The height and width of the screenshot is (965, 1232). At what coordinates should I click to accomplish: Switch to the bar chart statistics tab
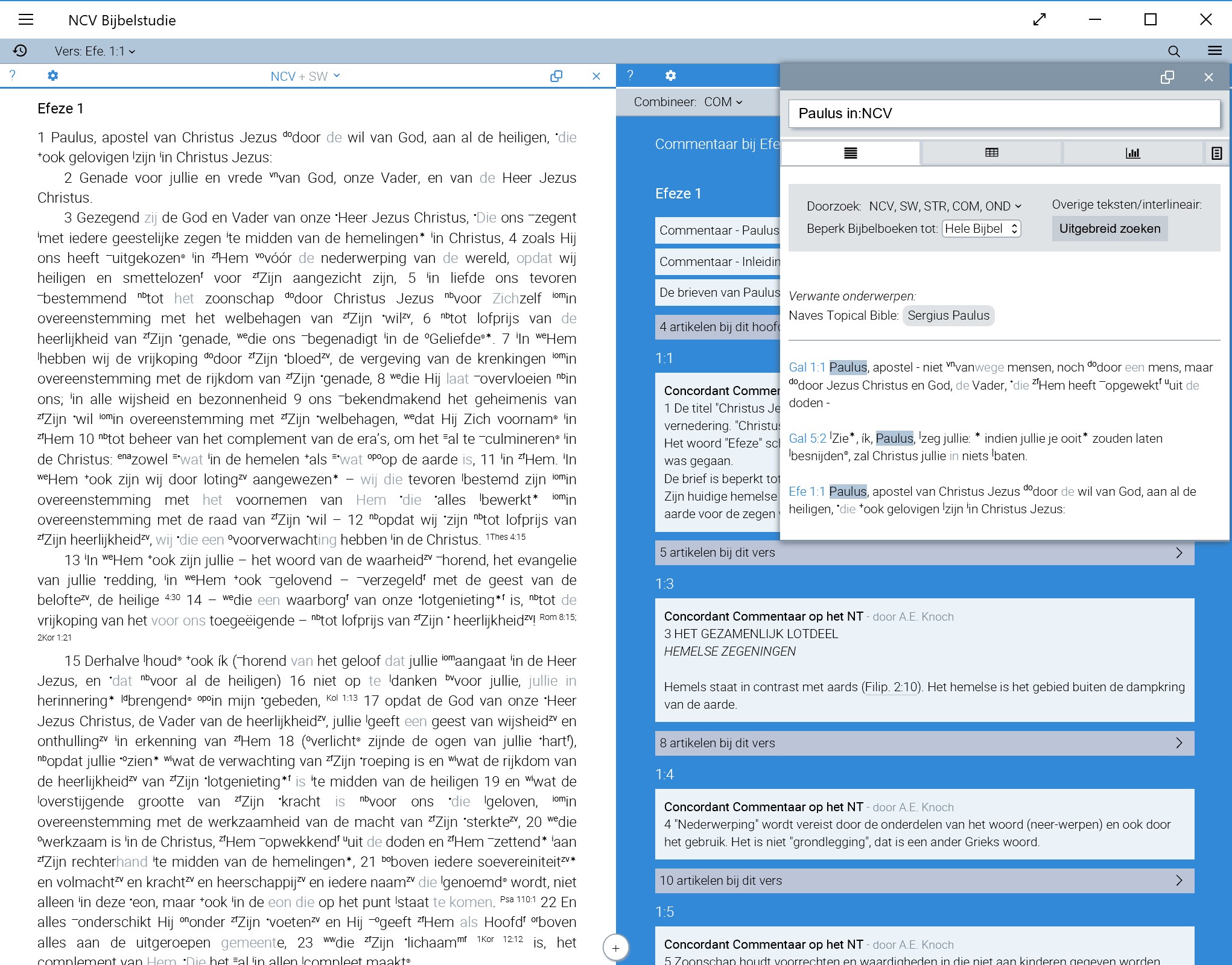click(1132, 153)
